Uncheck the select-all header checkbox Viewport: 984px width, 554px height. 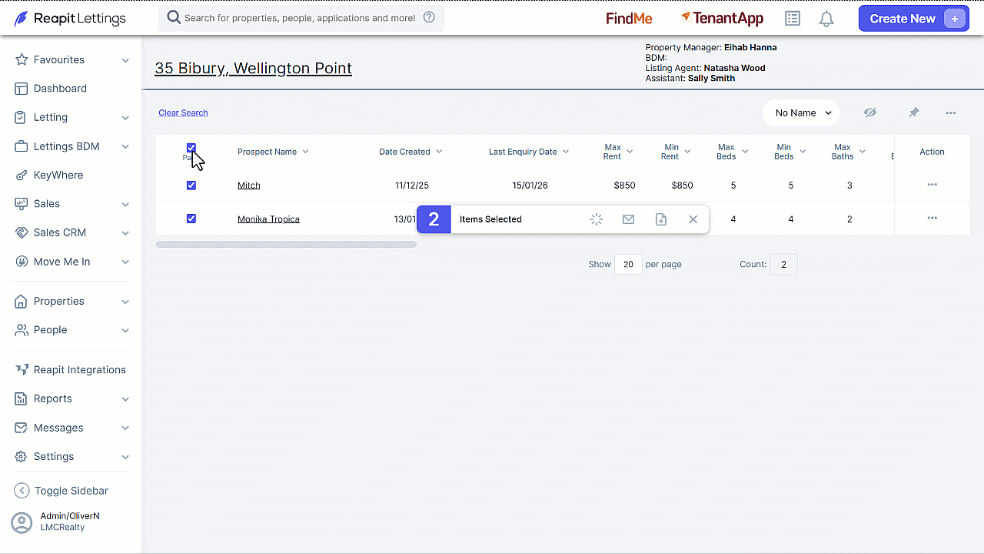191,148
